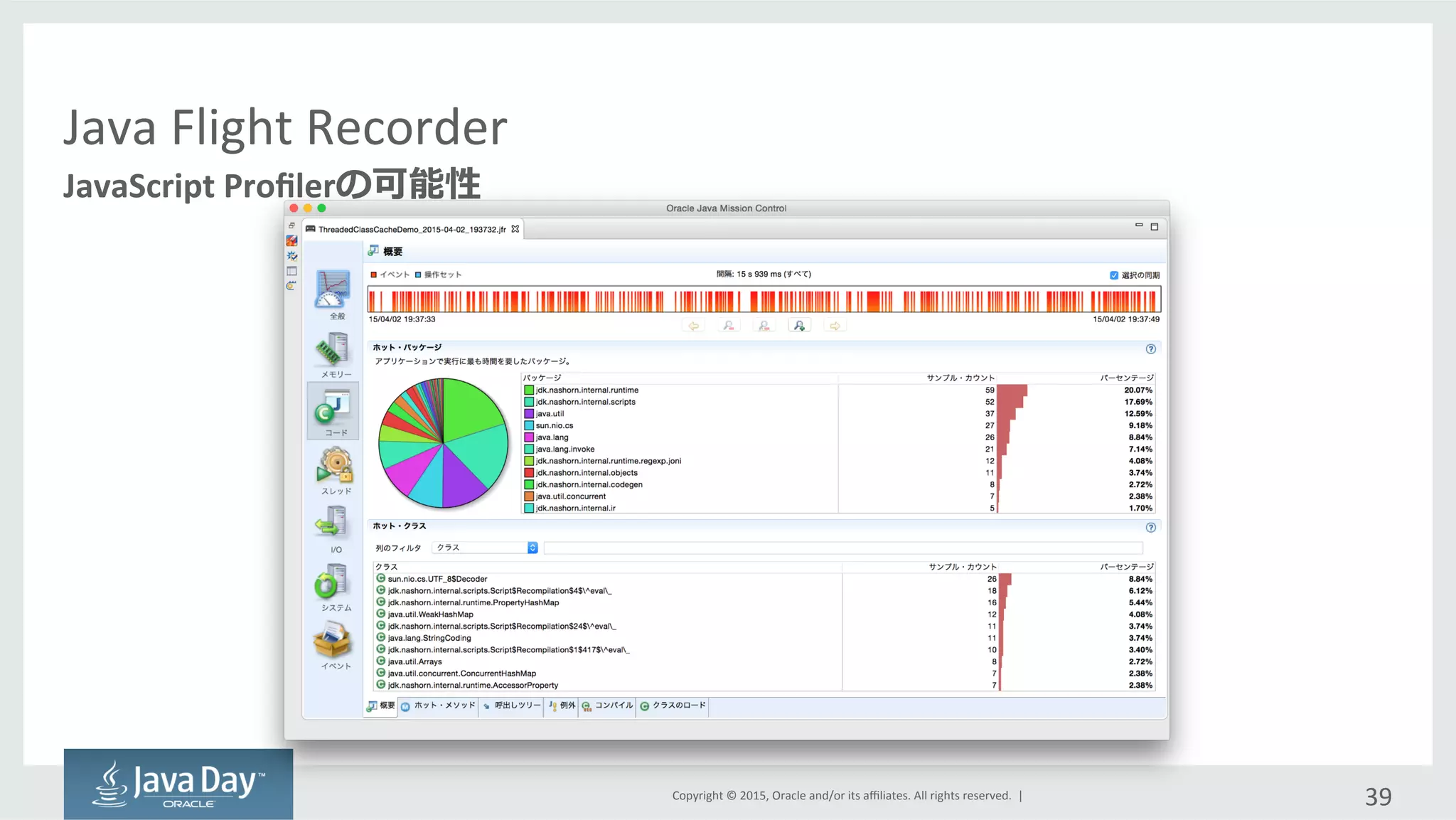Image resolution: width=1456 pixels, height=820 pixels.
Task: Open the メモリー (Memory) tab group icon
Action: (x=333, y=350)
